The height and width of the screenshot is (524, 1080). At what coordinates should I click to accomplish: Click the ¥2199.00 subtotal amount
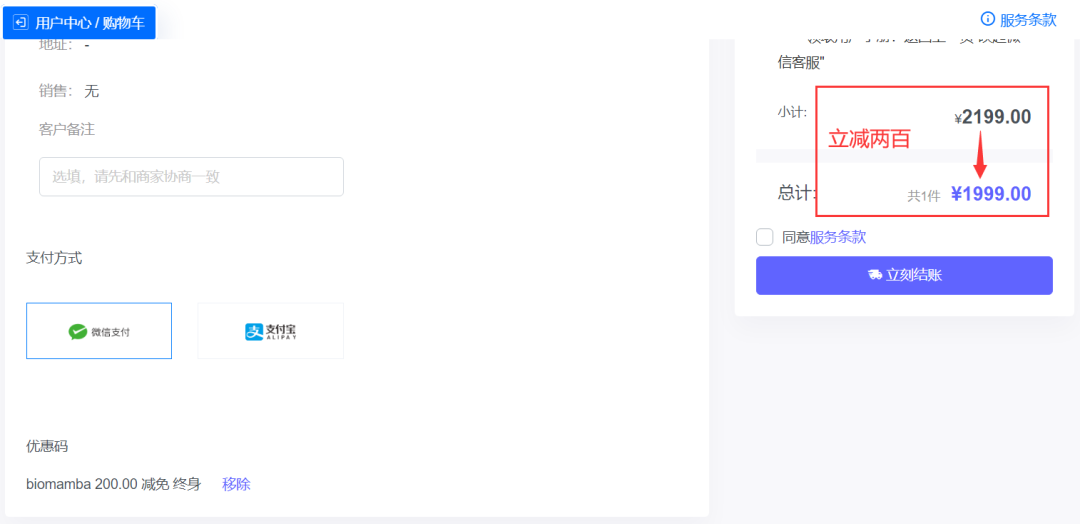point(993,117)
